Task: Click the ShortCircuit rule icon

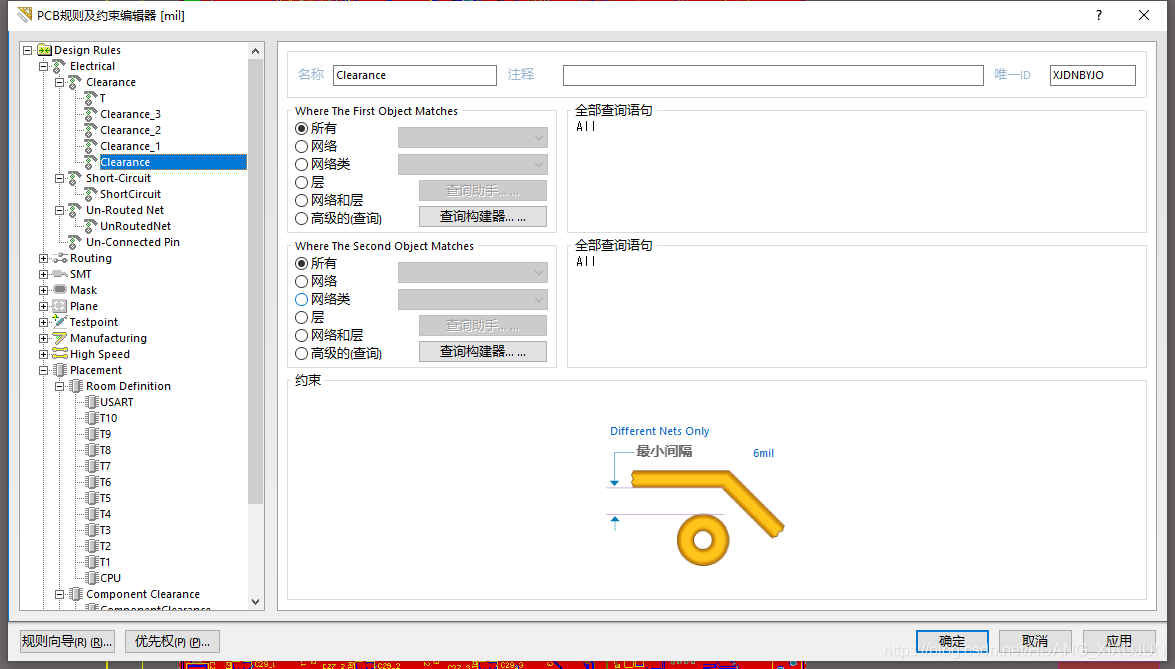Action: coord(91,194)
